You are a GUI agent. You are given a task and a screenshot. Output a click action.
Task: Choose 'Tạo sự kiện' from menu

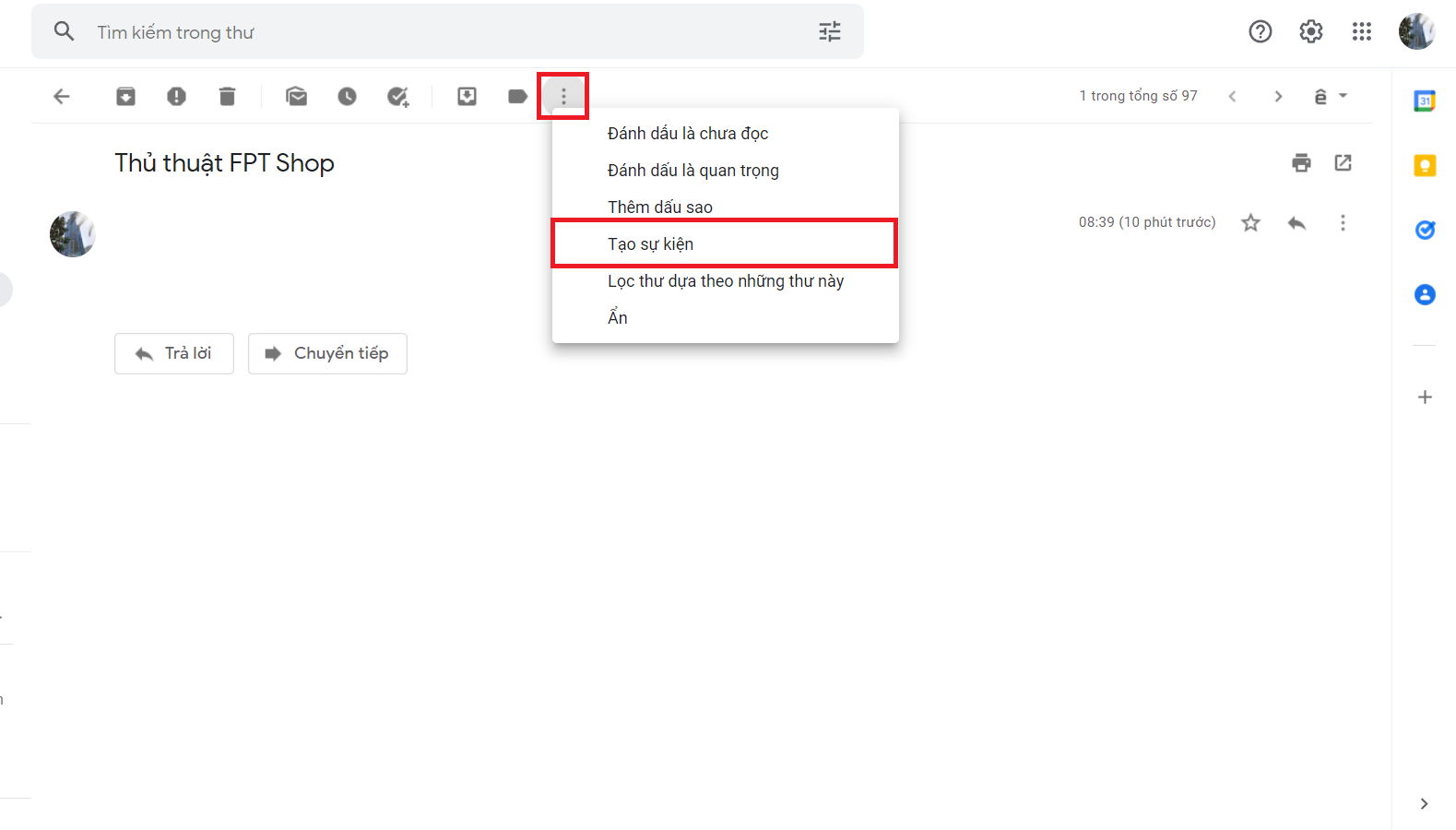[724, 244]
